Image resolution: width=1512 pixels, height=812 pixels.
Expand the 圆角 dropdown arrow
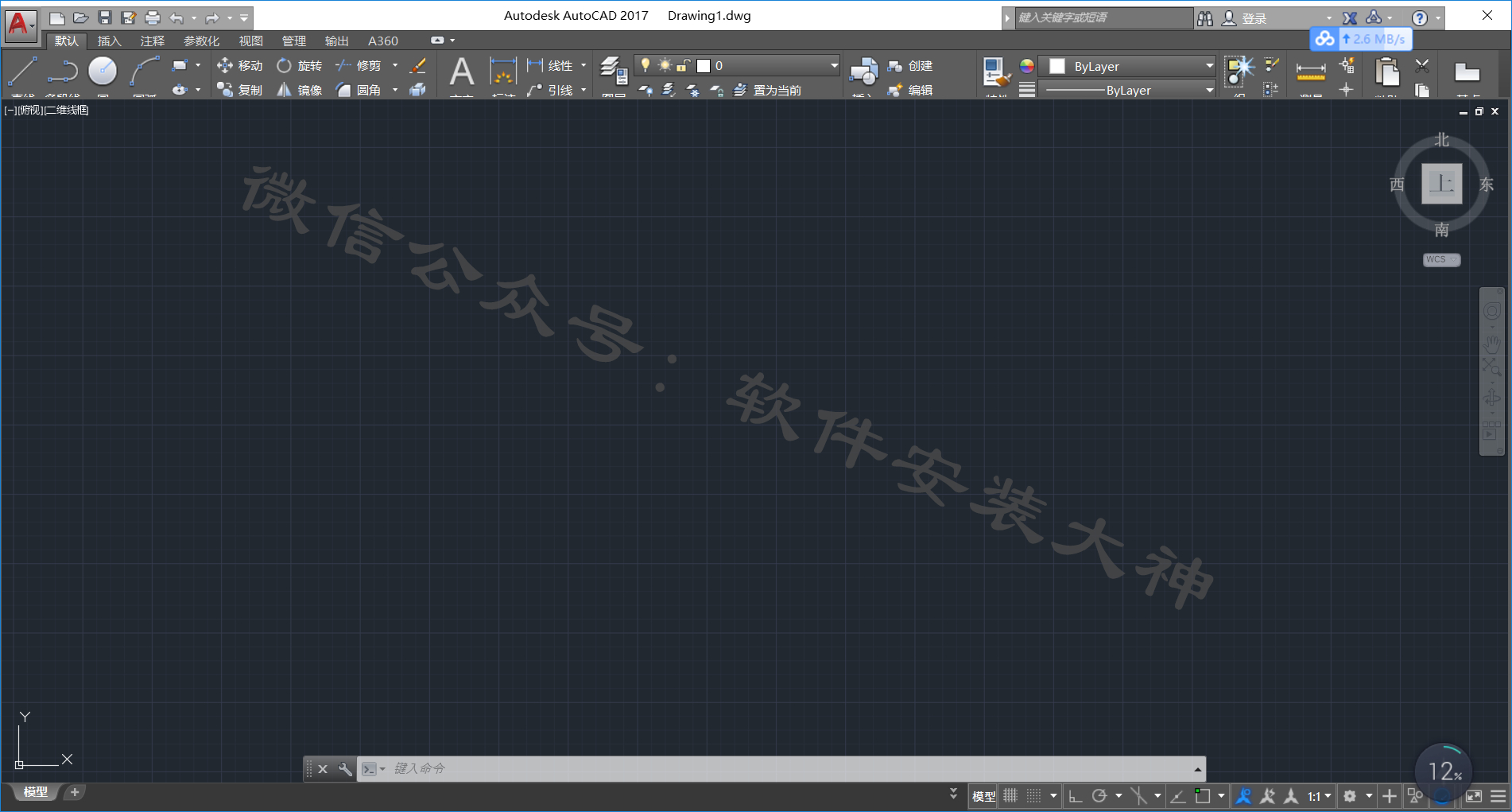click(x=395, y=90)
